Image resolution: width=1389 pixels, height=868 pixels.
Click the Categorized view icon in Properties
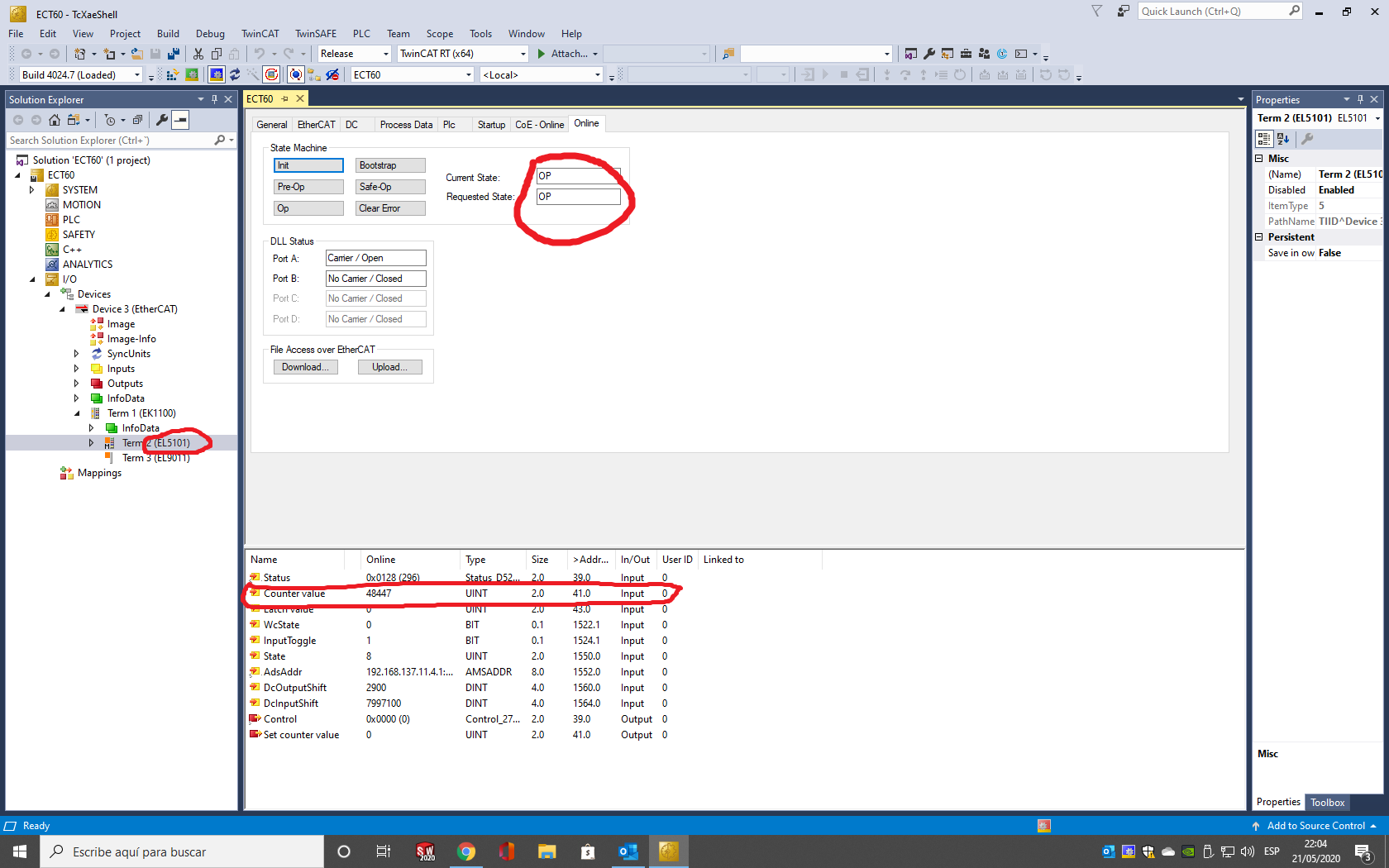pyautogui.click(x=1264, y=139)
